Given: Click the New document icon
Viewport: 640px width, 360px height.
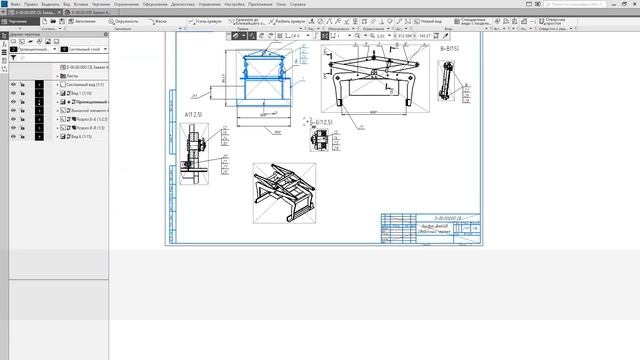Looking at the screenshot, I should point(44,21).
